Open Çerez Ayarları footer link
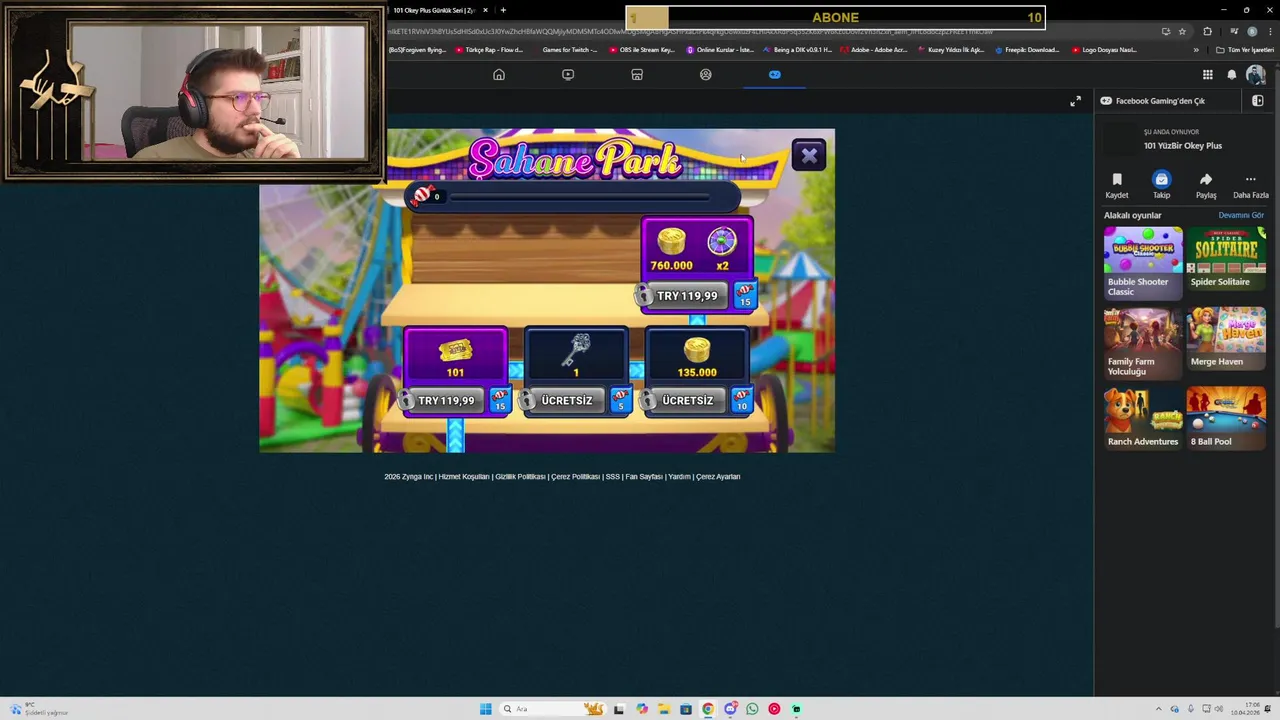Viewport: 1280px width, 720px height. tap(718, 477)
